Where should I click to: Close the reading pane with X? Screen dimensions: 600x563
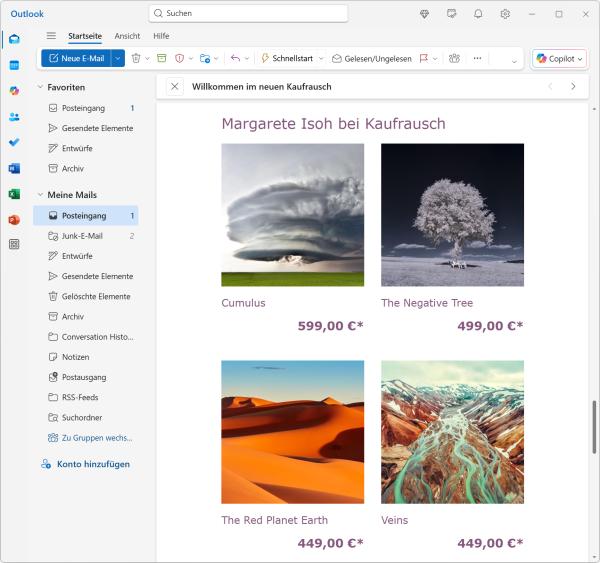tap(174, 86)
